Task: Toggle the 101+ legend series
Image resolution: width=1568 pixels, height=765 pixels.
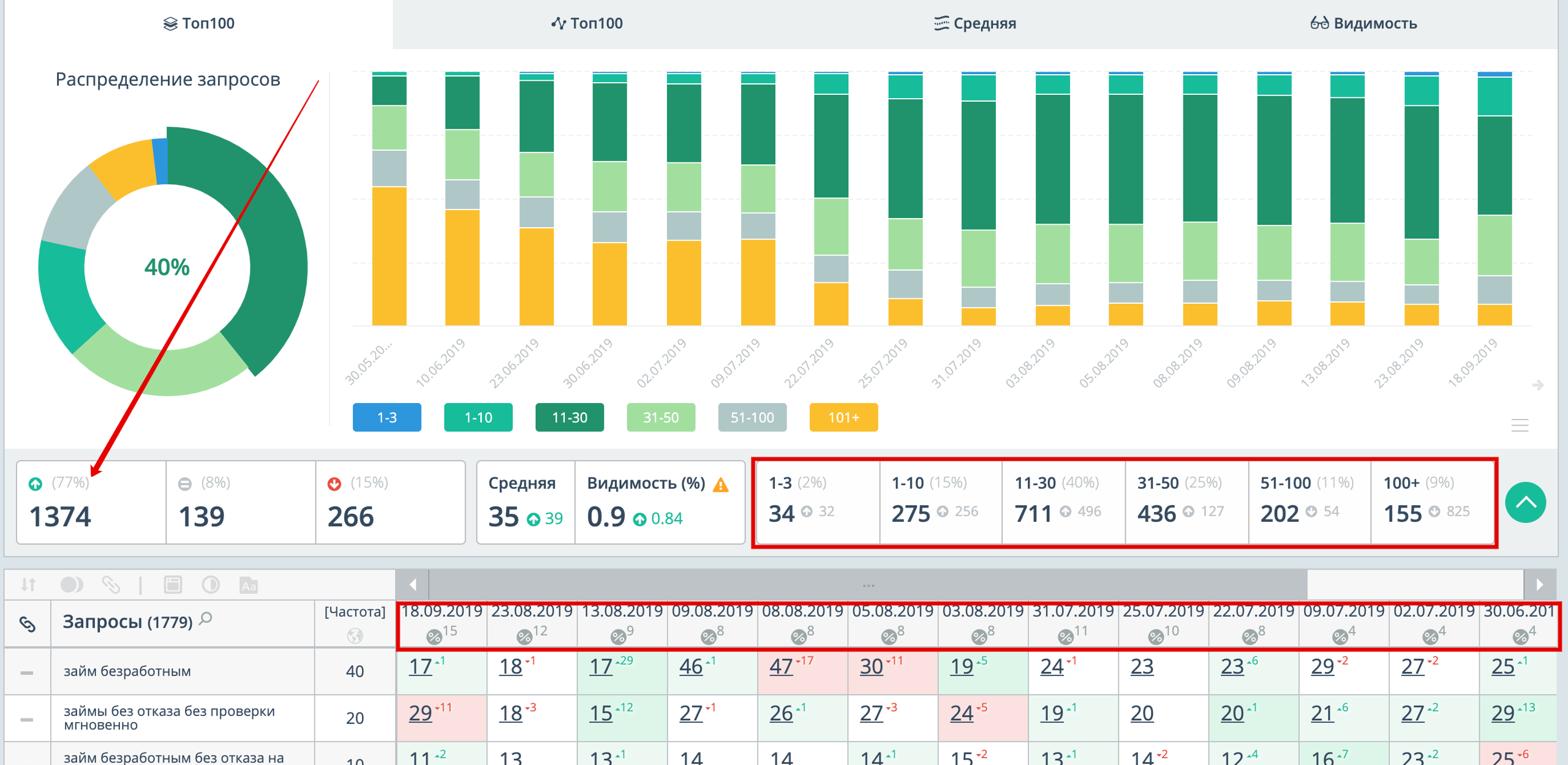Action: [x=843, y=418]
